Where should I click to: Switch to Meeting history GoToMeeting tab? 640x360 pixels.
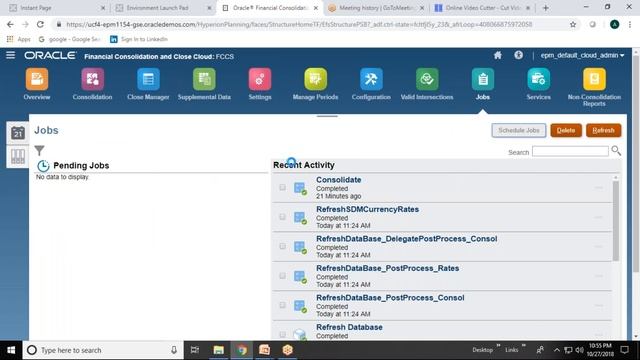377,8
